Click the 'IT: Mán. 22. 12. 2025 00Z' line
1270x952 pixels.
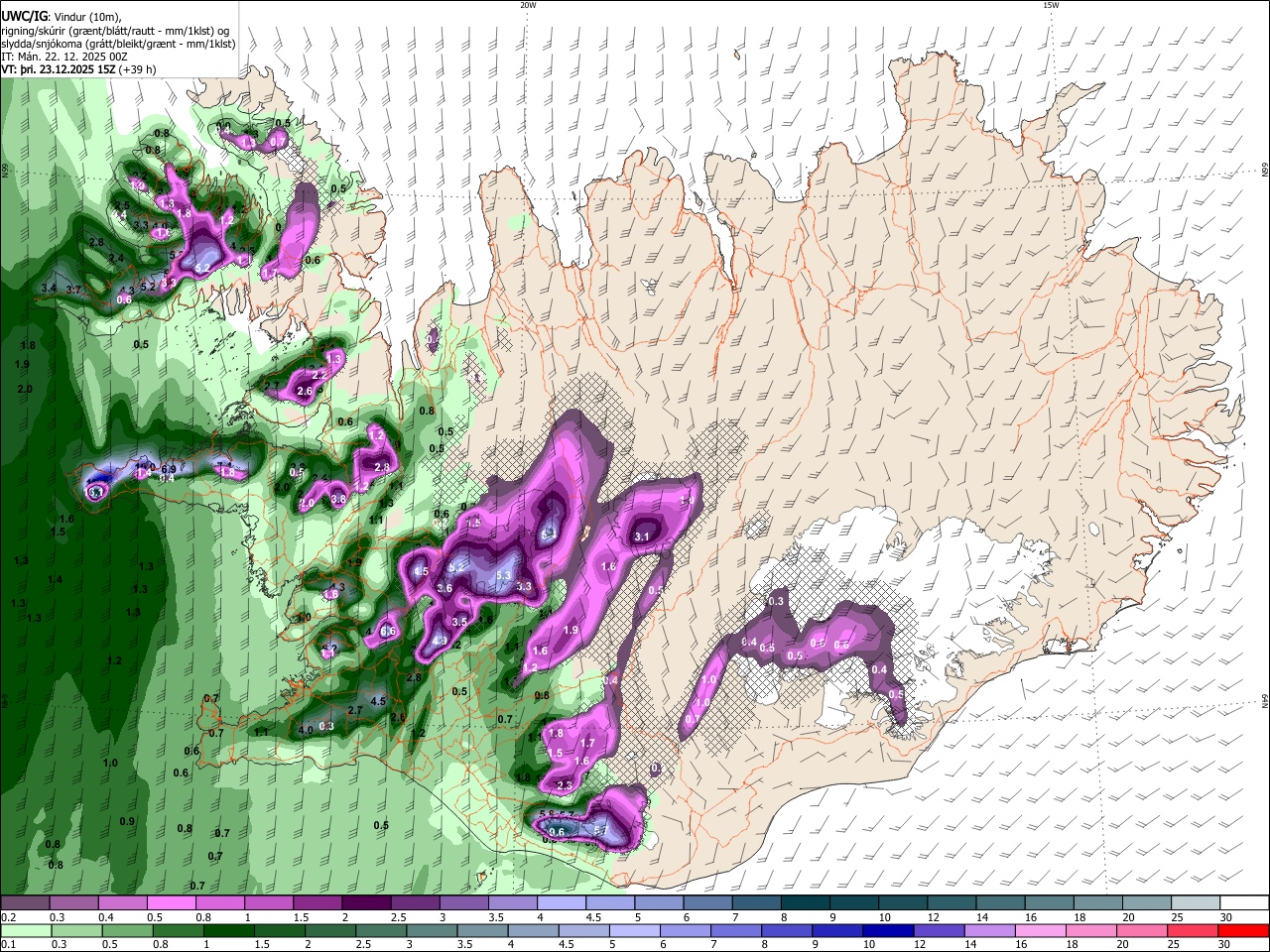(x=64, y=57)
